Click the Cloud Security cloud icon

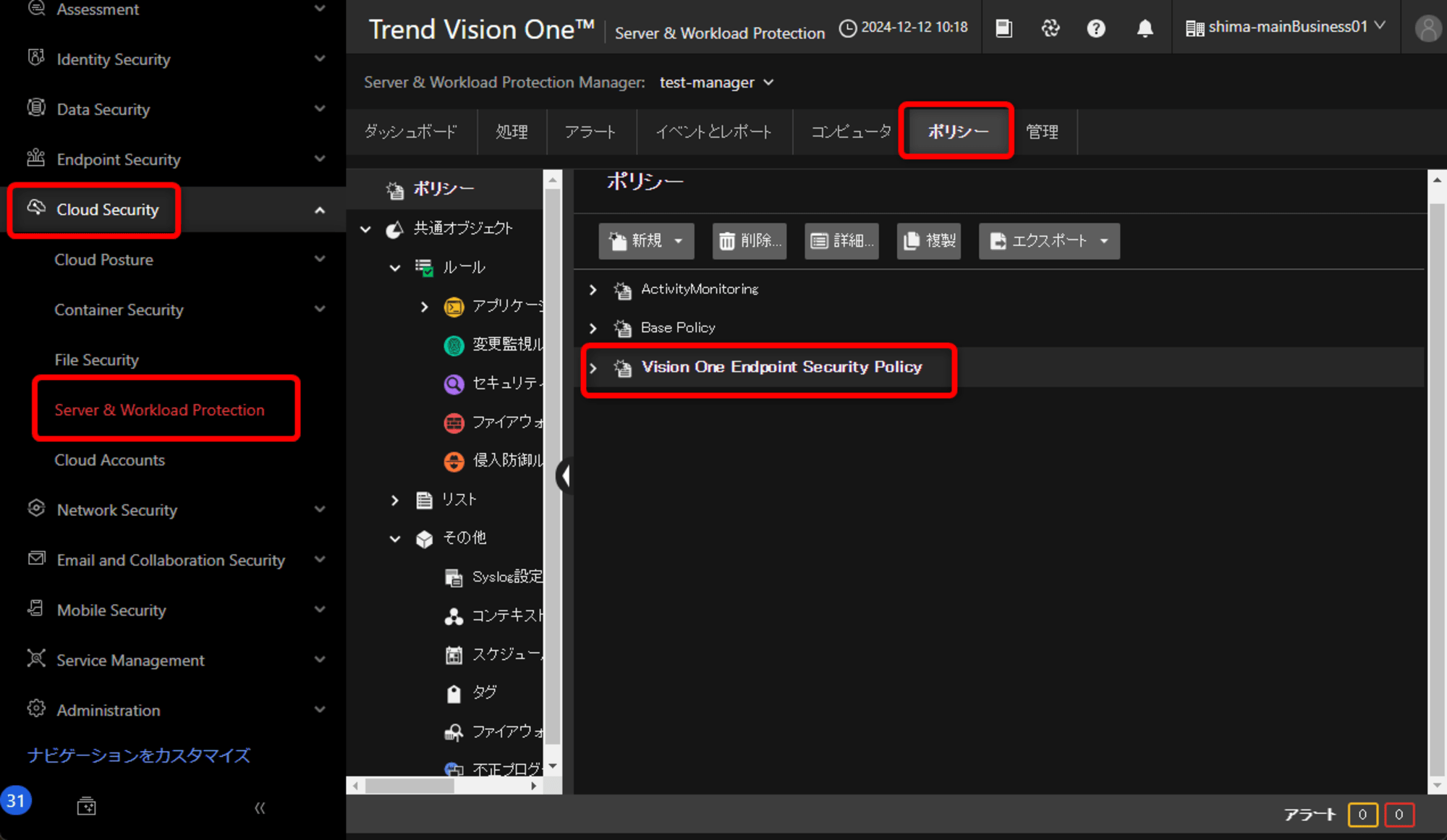pos(36,208)
